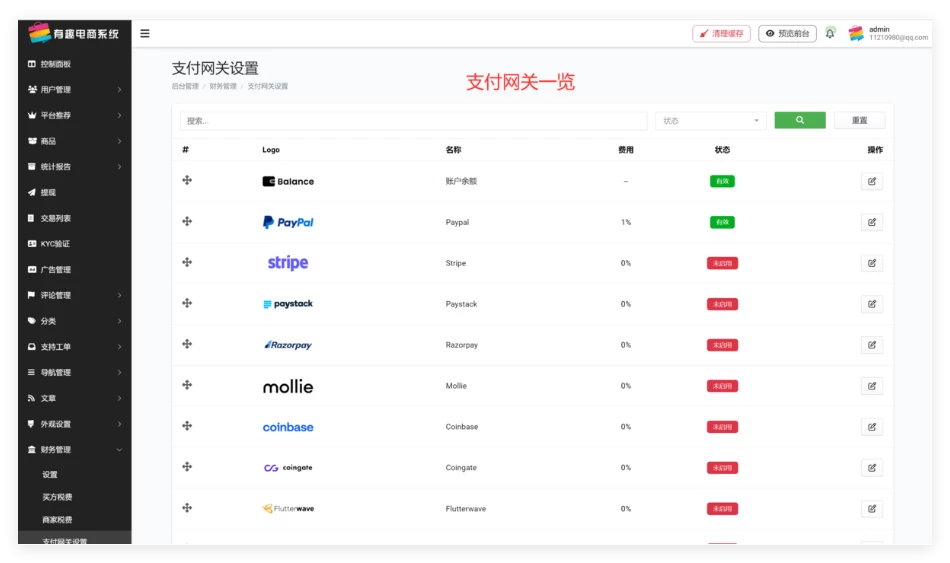
Task: Click the edit icon for Stripe row
Action: click(871, 263)
